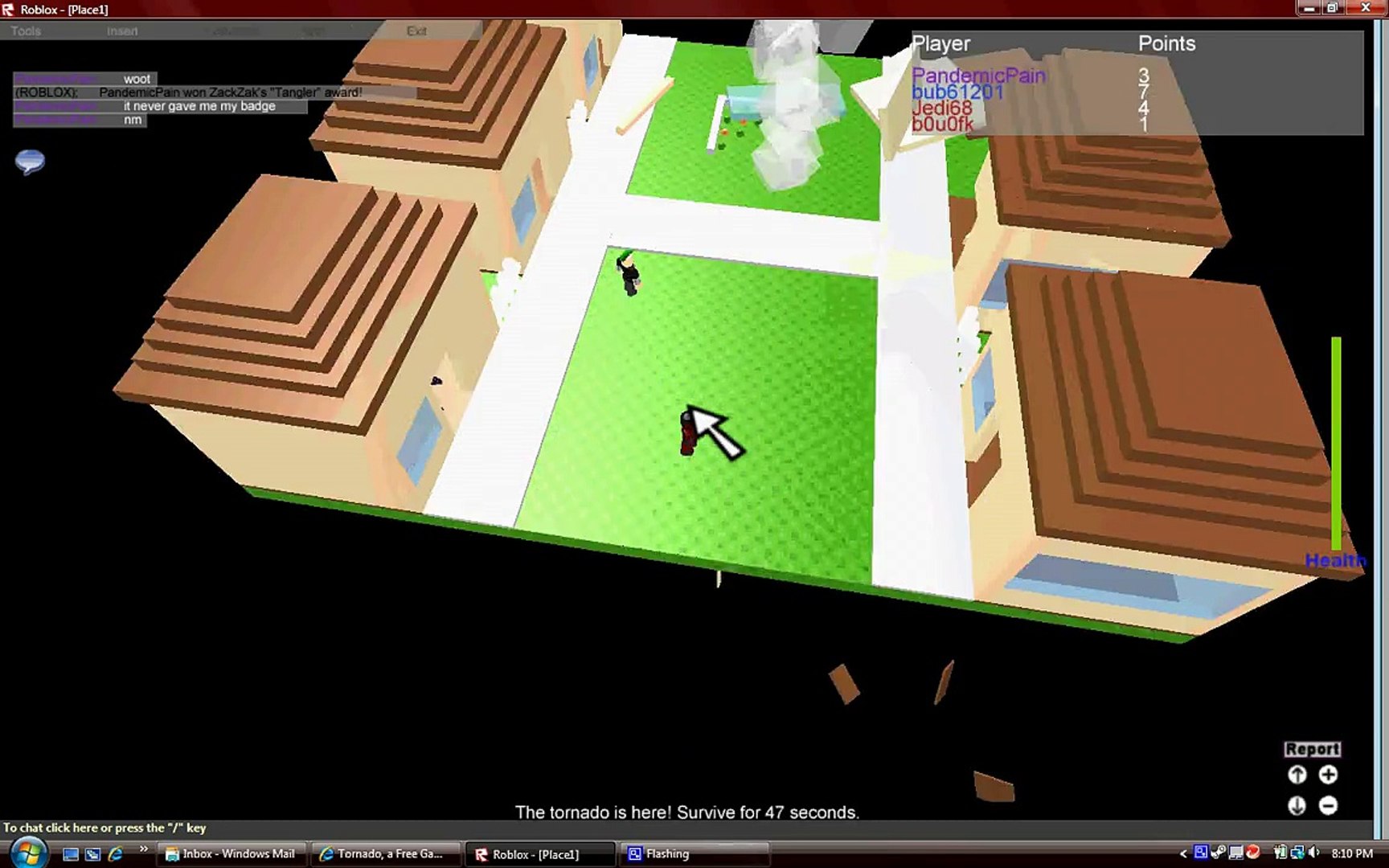Image resolution: width=1389 pixels, height=868 pixels.
Task: Click Switch Between Windows quick launch icon
Action: coord(92,854)
